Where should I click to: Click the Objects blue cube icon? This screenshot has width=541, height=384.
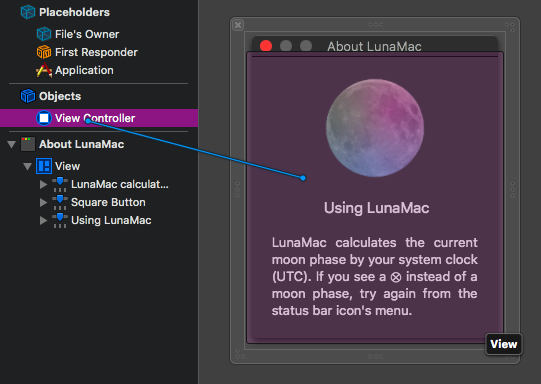coord(28,96)
